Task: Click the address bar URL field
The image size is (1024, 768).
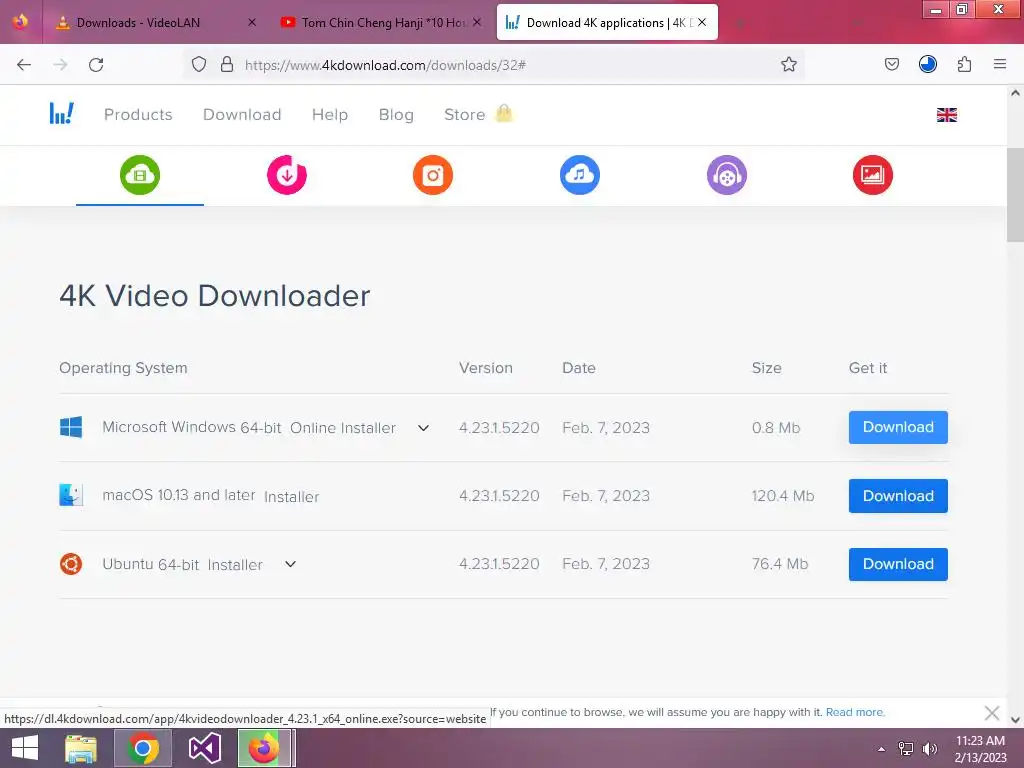Action: click(493, 65)
